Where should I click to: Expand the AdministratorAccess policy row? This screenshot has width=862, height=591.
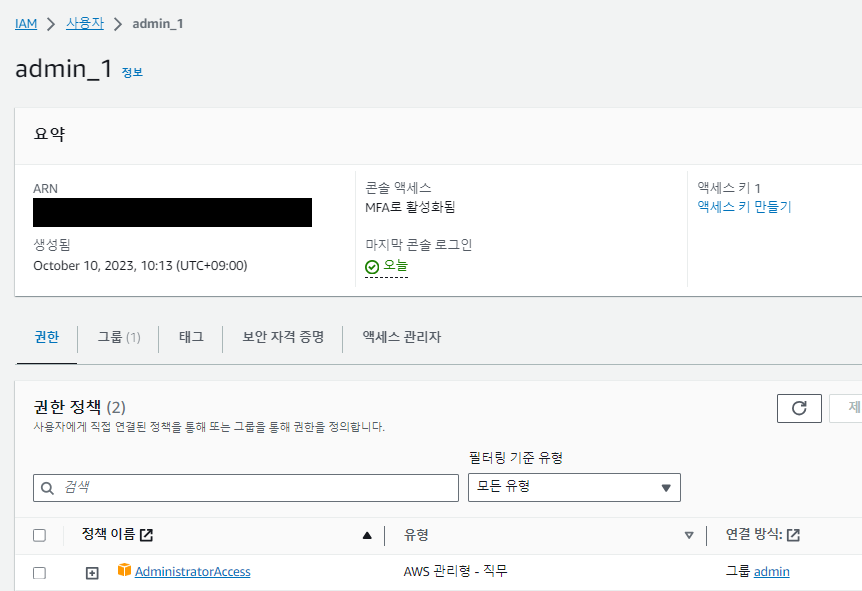click(92, 573)
